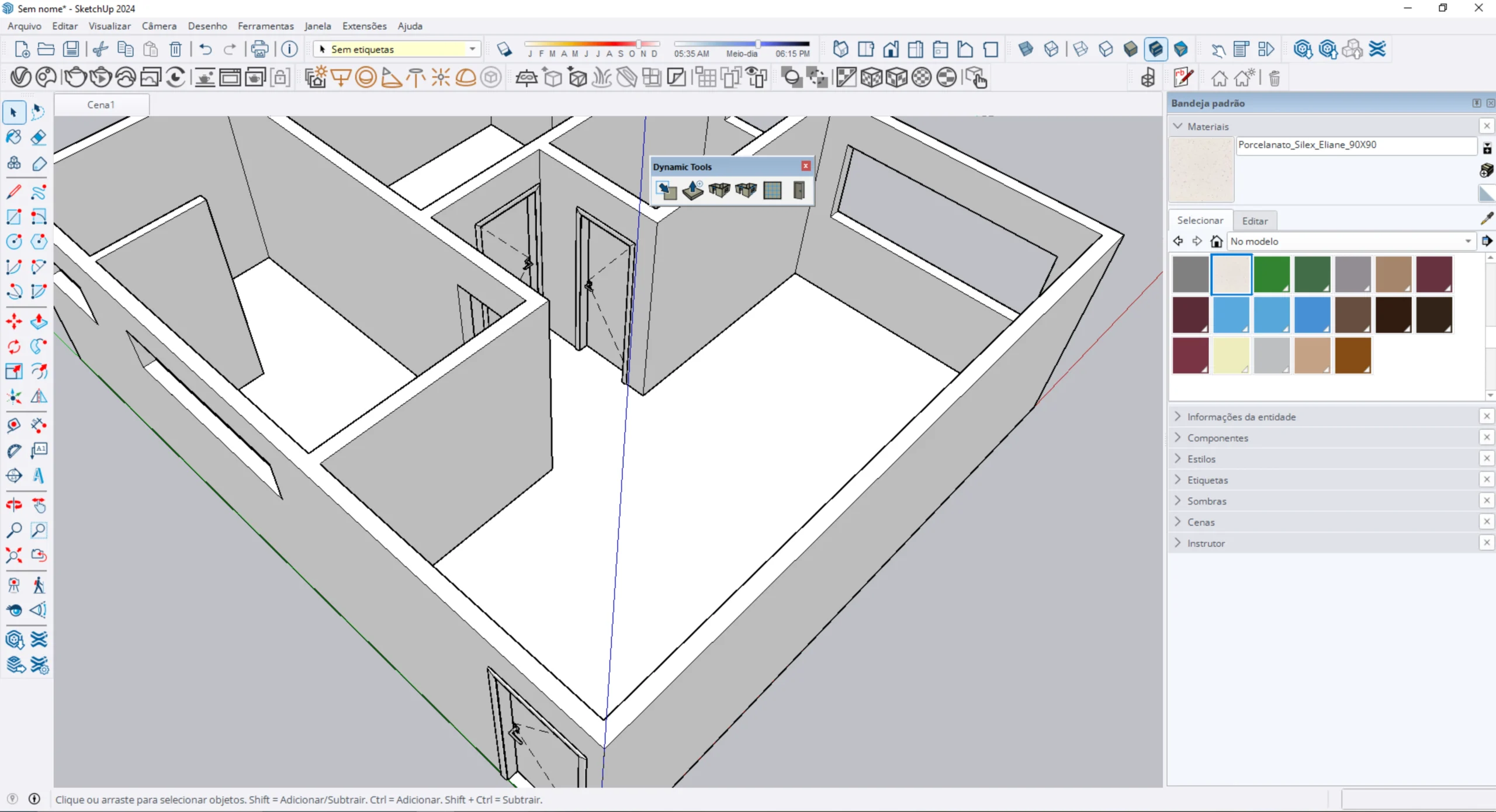Toggle shadows on or off

[504, 49]
